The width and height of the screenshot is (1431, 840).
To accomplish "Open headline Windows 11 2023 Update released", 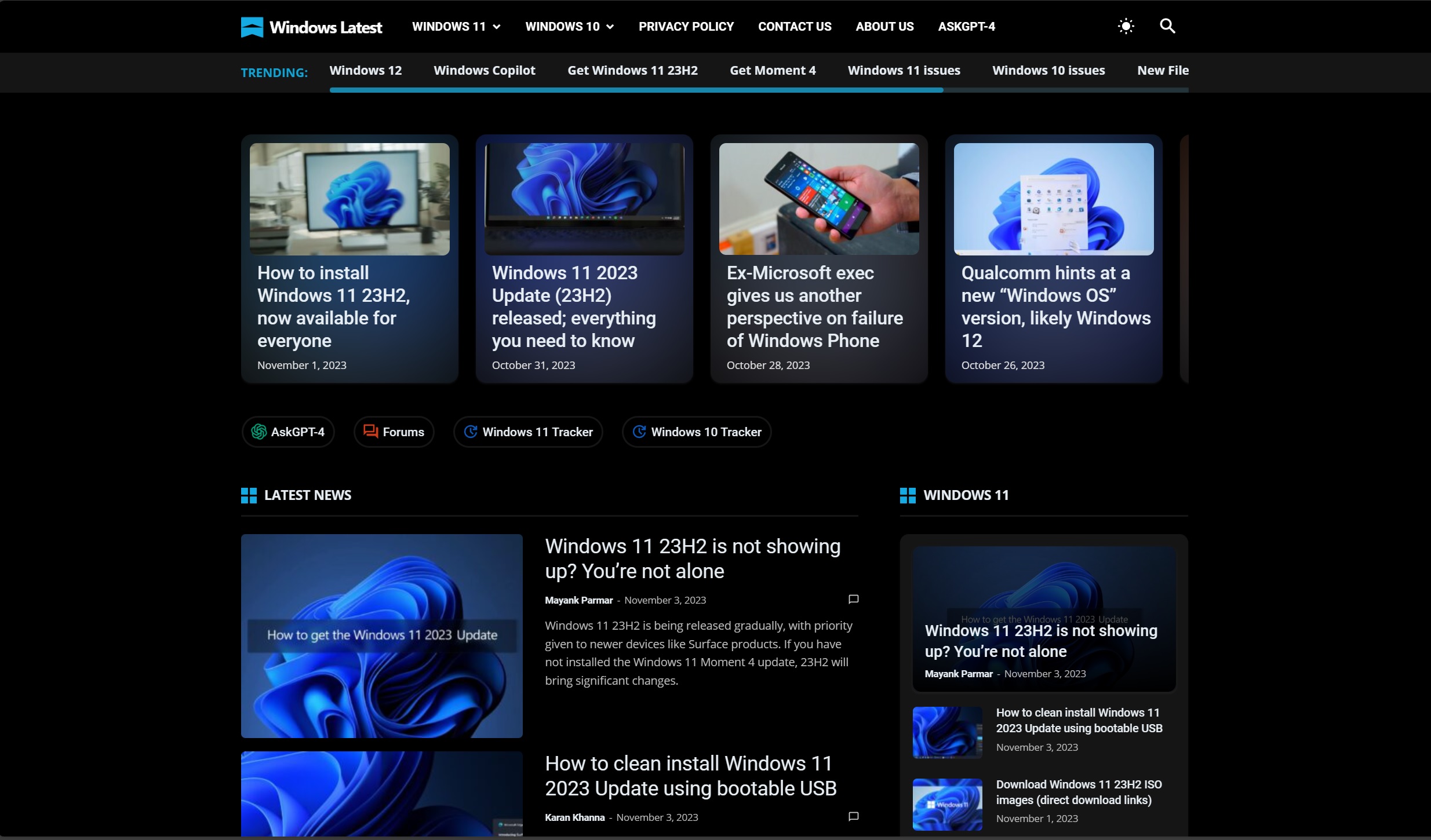I will (574, 306).
